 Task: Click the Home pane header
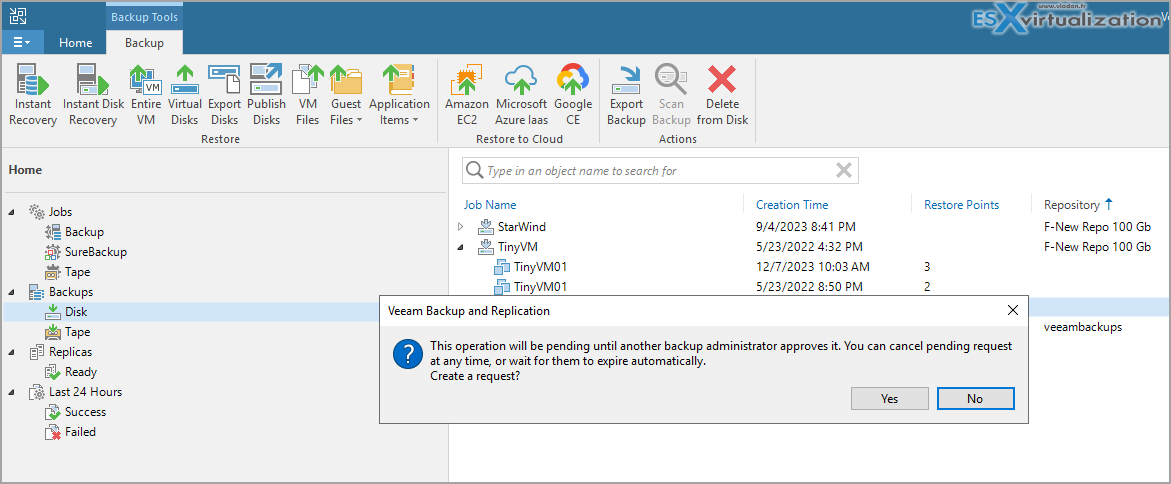[25, 170]
